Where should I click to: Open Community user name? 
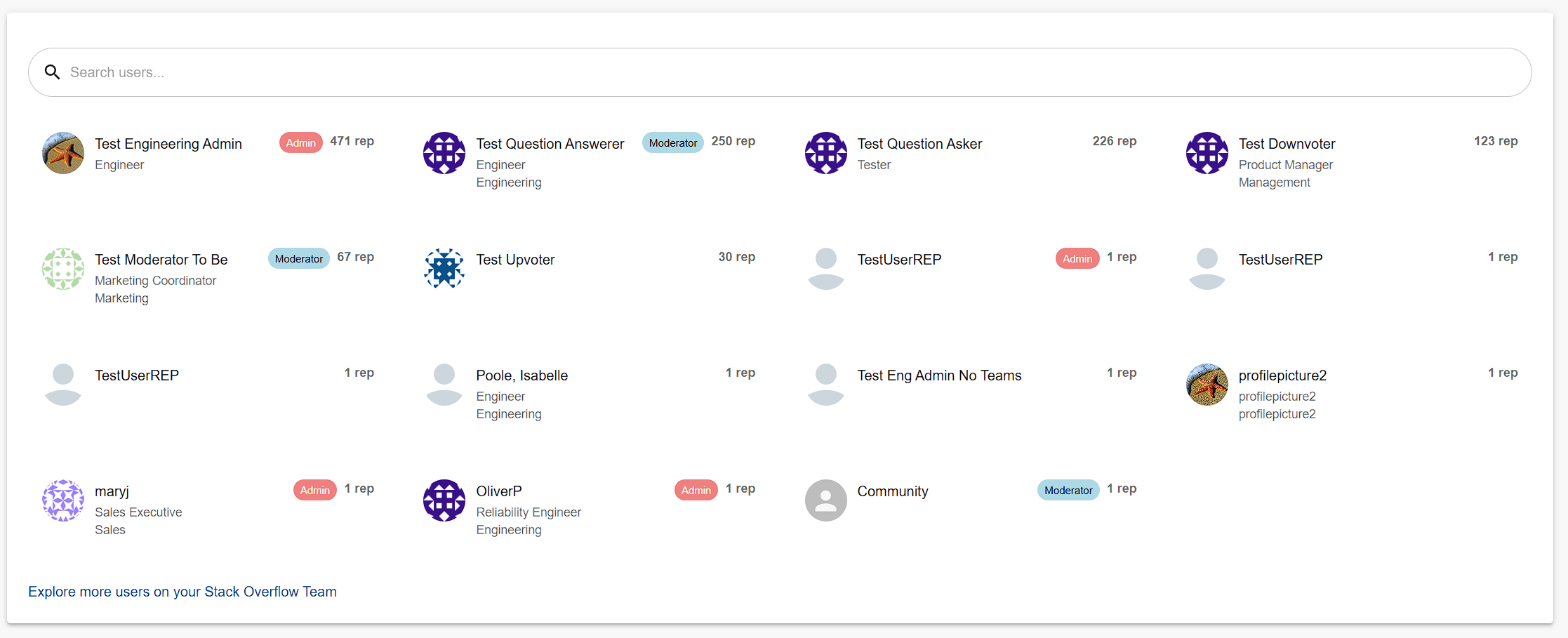coord(893,491)
